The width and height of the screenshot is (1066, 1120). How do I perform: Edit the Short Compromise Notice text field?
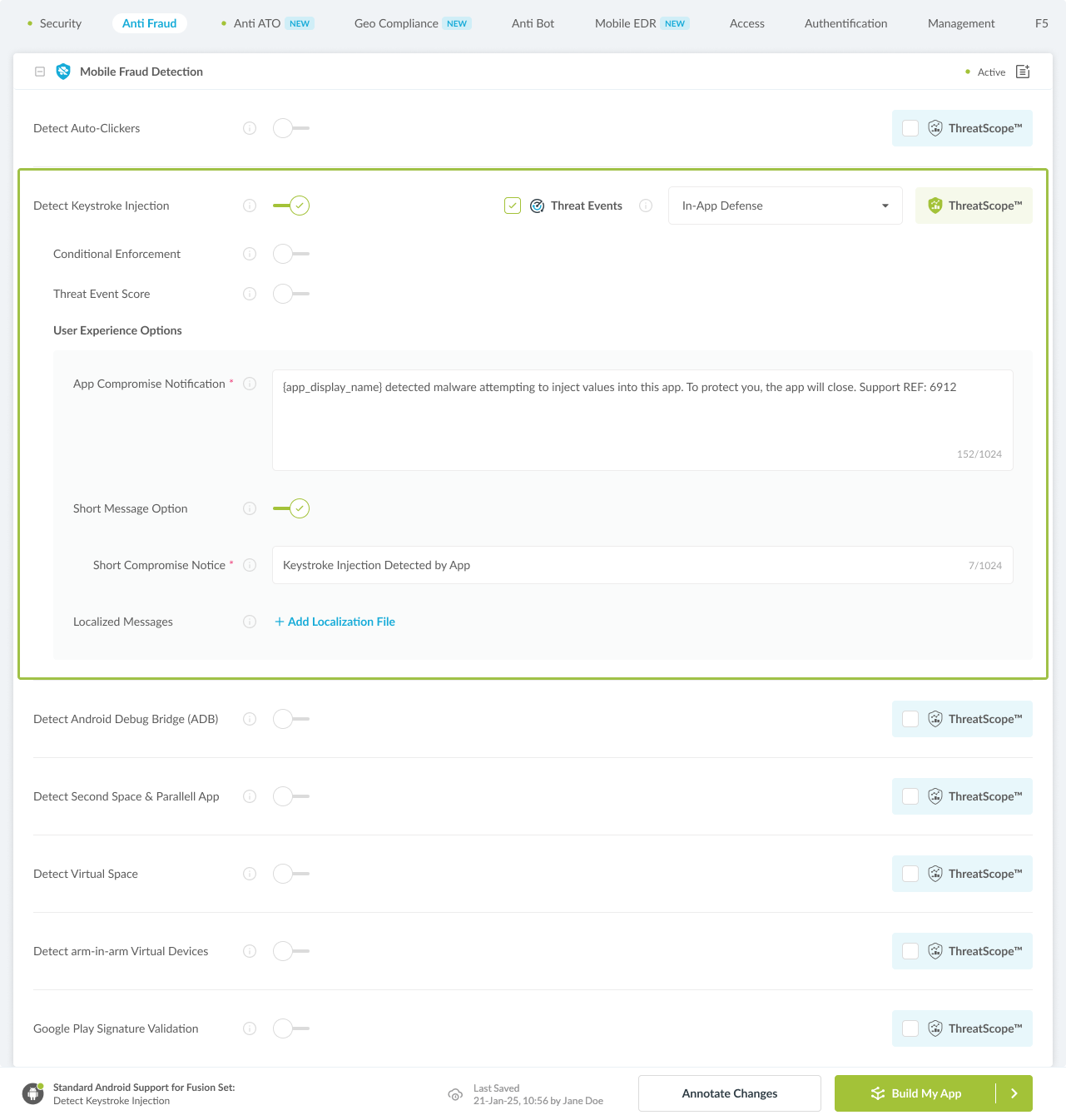(583, 565)
